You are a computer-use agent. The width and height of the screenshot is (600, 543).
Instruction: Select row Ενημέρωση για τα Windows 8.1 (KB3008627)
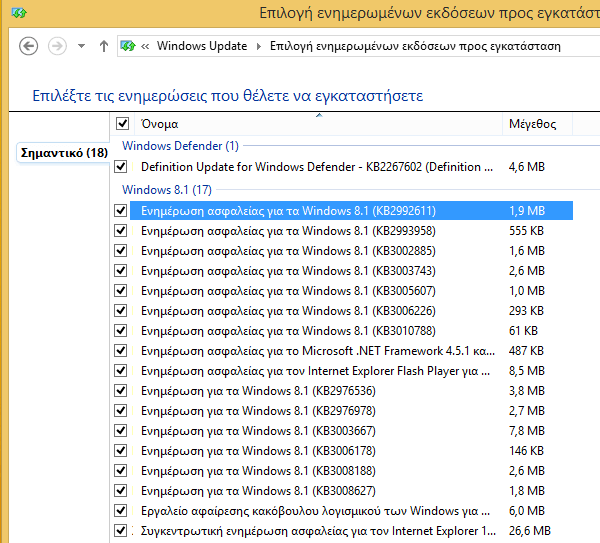[351, 491]
